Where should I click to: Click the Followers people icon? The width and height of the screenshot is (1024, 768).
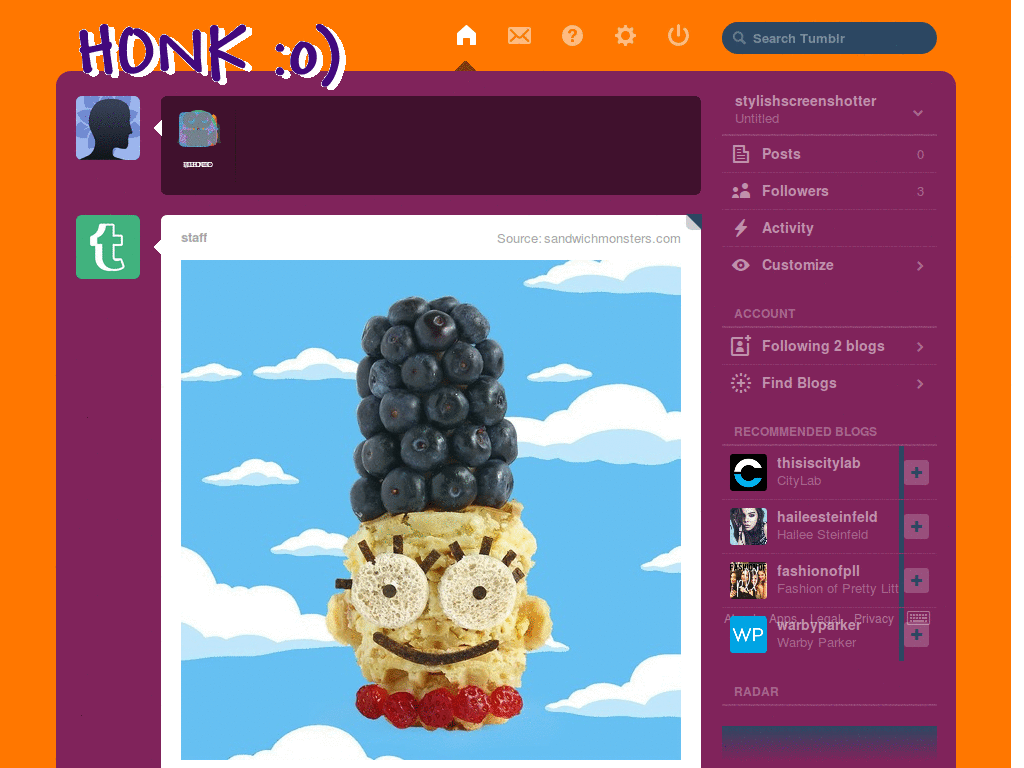pos(741,191)
